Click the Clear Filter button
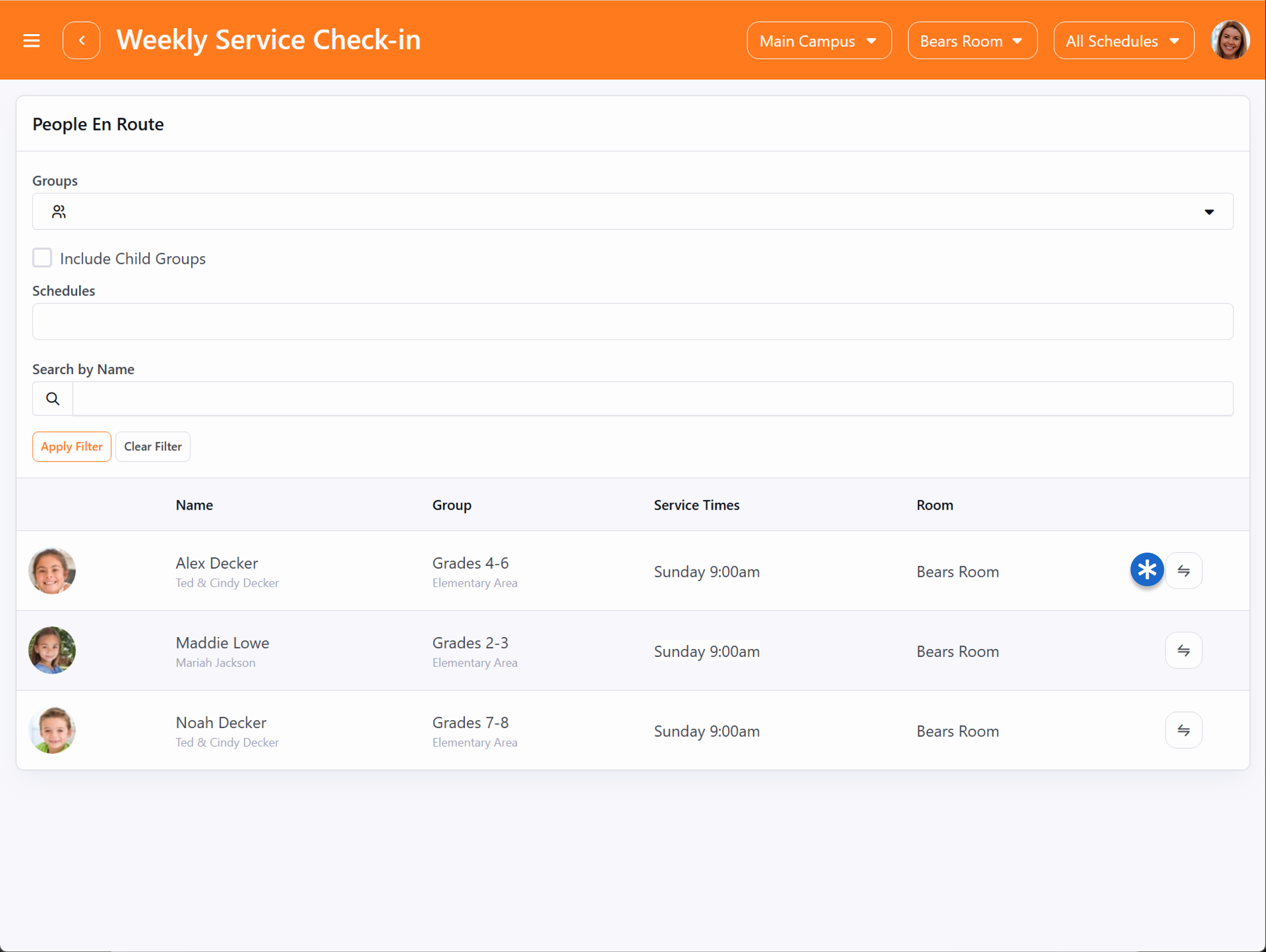The height and width of the screenshot is (952, 1266). pyautogui.click(x=153, y=447)
